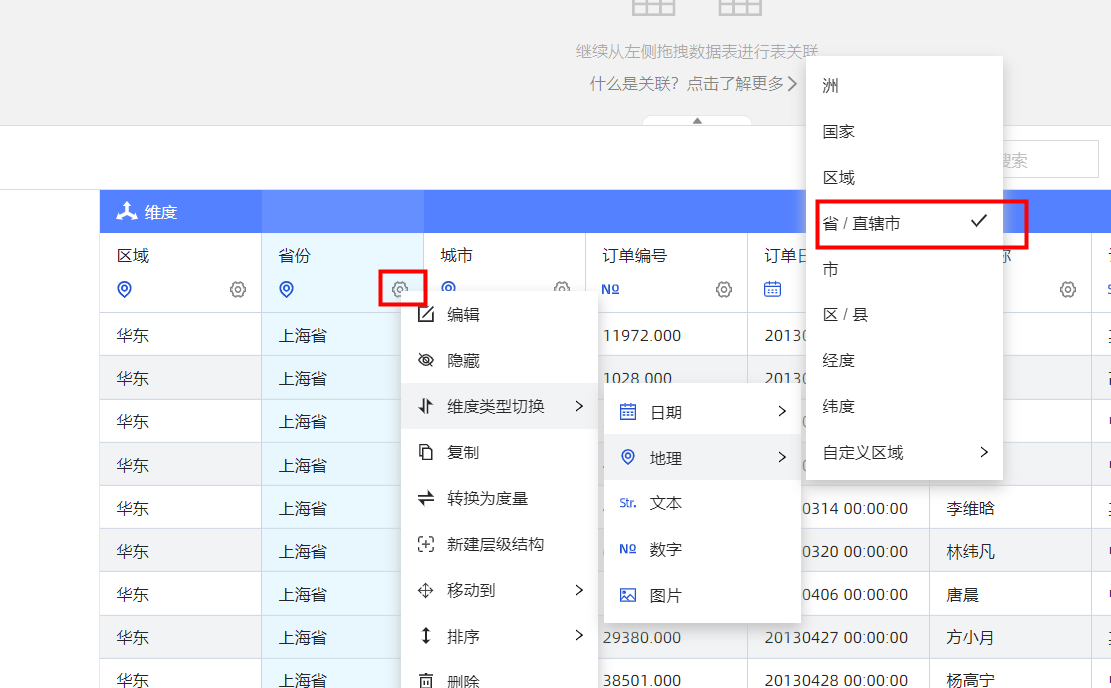This screenshot has width=1111, height=688.
Task: Select 新建层级结构 menu option
Action: [x=495, y=544]
